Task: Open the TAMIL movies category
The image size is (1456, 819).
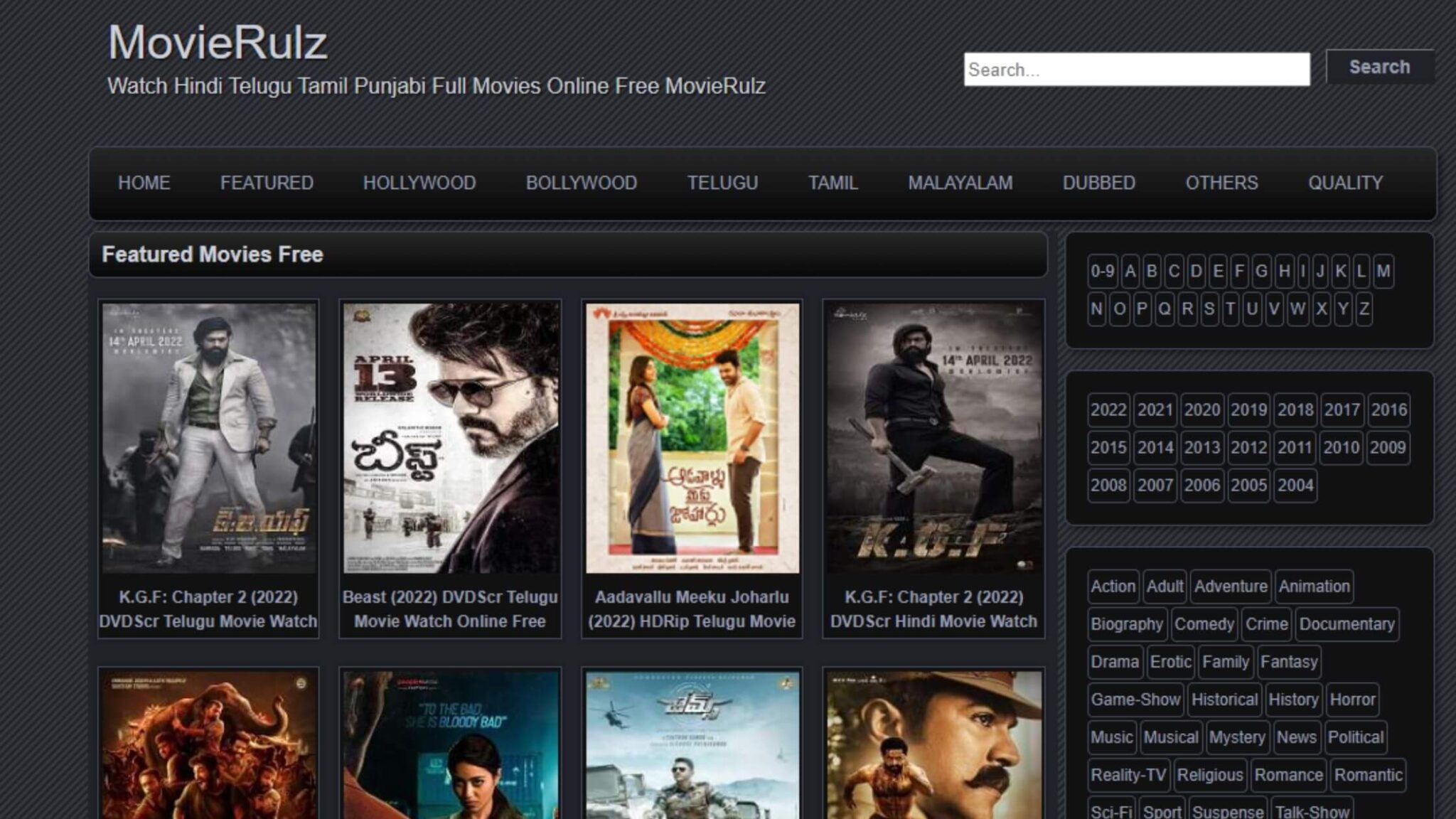Action: pos(832,183)
